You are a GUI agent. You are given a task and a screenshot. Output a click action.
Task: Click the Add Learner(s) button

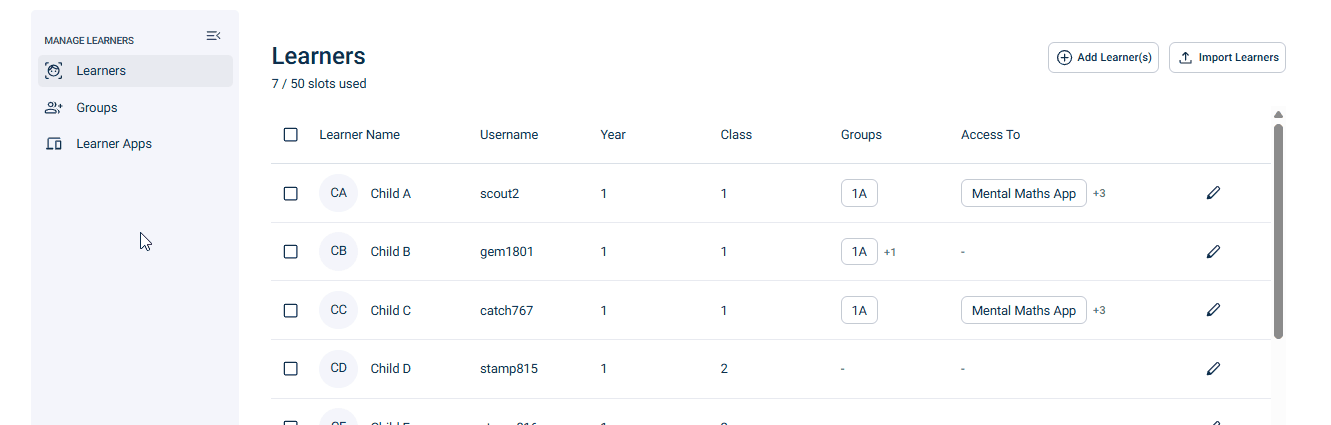coord(1104,58)
